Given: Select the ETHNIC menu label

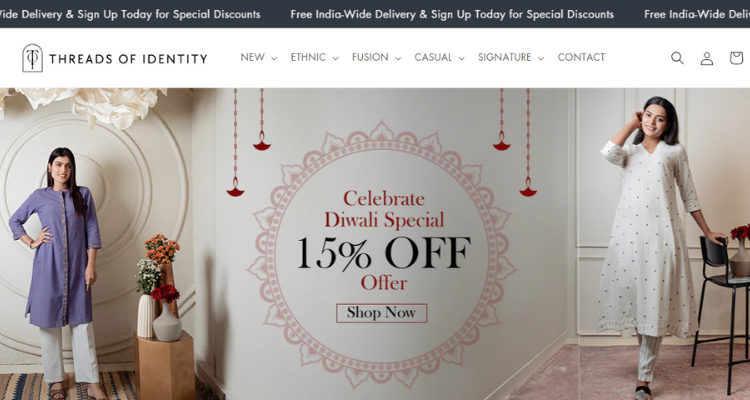Looking at the screenshot, I should click(308, 57).
